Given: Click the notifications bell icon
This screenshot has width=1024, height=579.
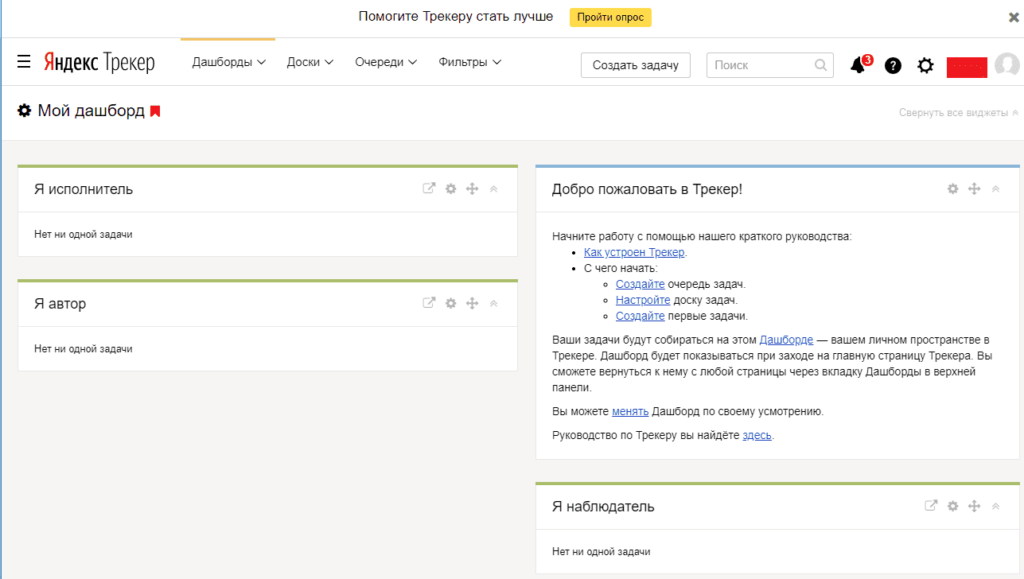Looking at the screenshot, I should 857,65.
